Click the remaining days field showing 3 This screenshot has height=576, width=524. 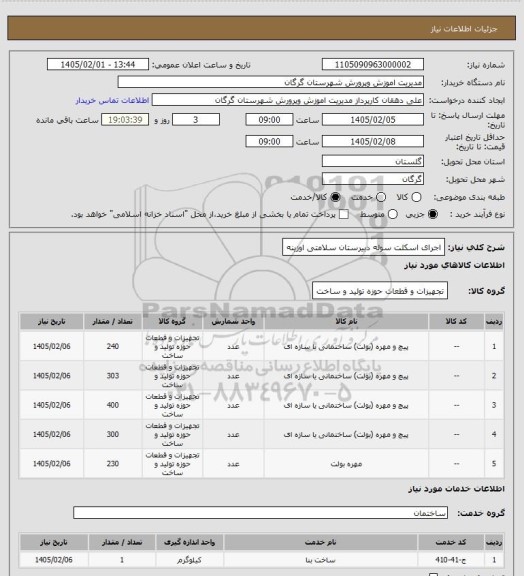click(196, 120)
